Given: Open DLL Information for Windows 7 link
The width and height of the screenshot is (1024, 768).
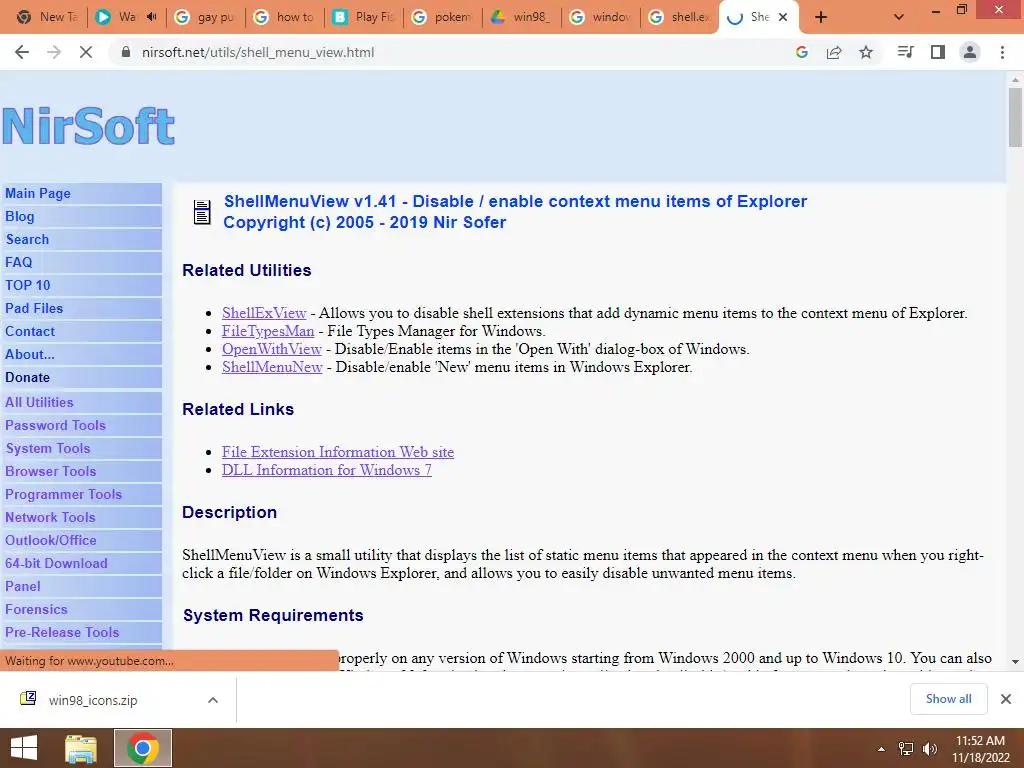Looking at the screenshot, I should [x=327, y=470].
